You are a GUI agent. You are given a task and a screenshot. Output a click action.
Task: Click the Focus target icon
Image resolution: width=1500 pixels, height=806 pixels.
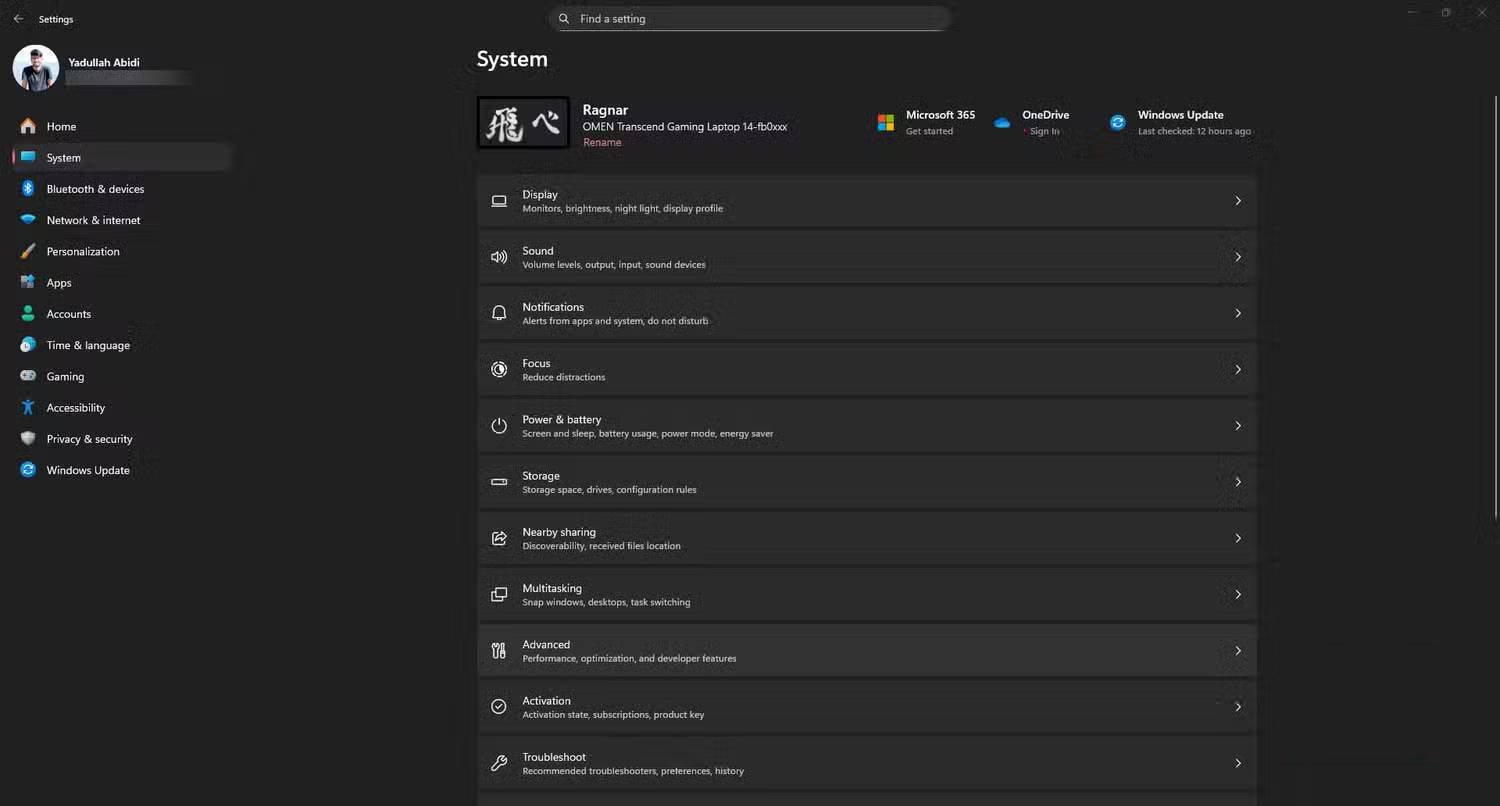pos(499,370)
